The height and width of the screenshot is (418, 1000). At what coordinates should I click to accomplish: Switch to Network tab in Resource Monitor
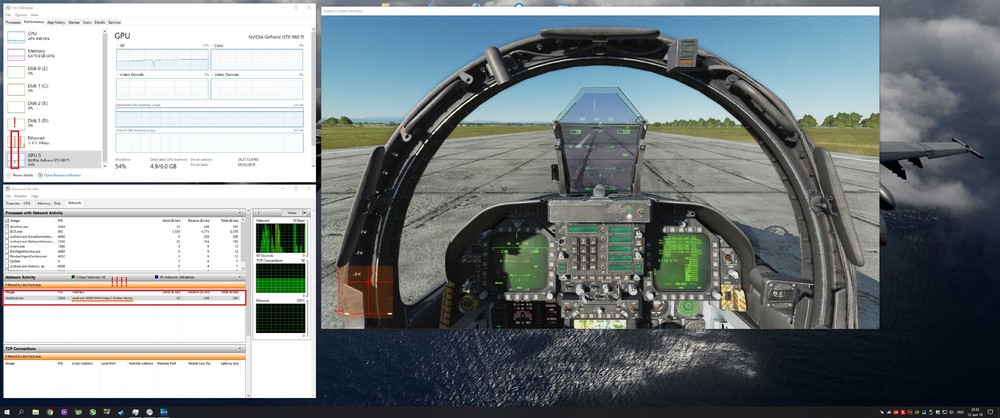(75, 203)
